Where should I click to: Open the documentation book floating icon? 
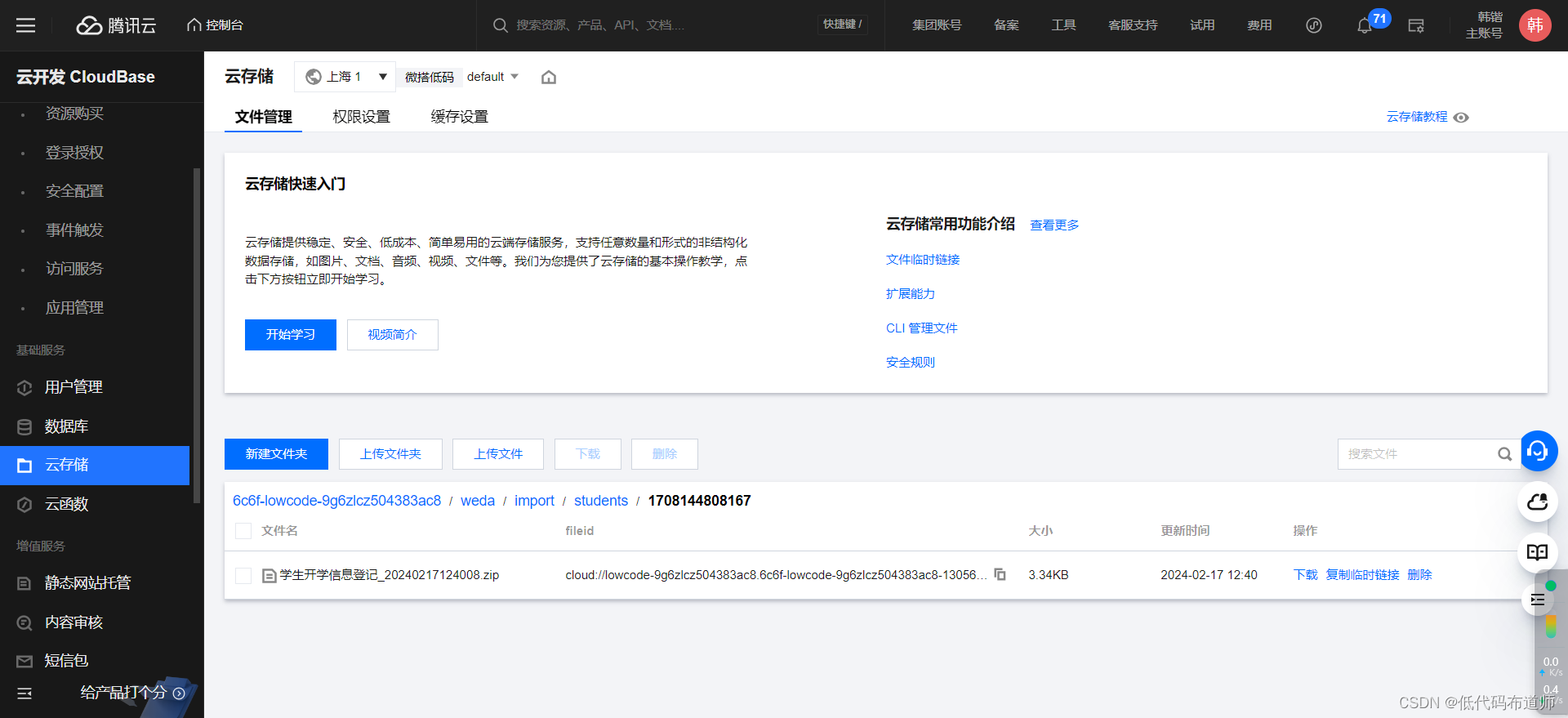[x=1538, y=552]
